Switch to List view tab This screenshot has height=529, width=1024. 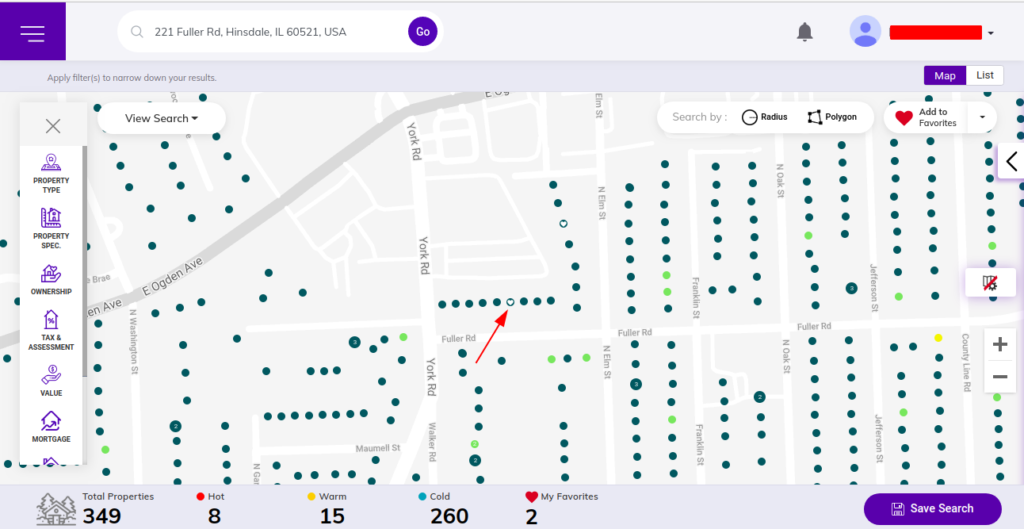(x=985, y=75)
